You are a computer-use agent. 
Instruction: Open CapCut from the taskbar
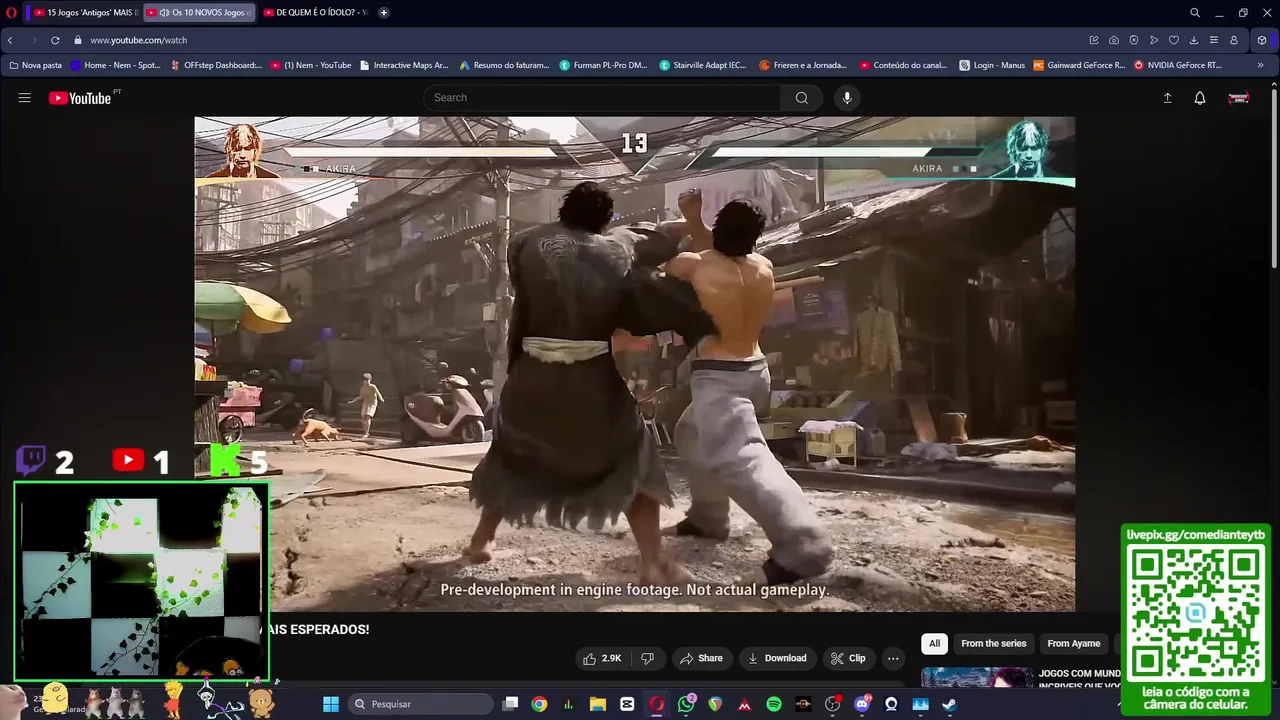click(x=627, y=704)
